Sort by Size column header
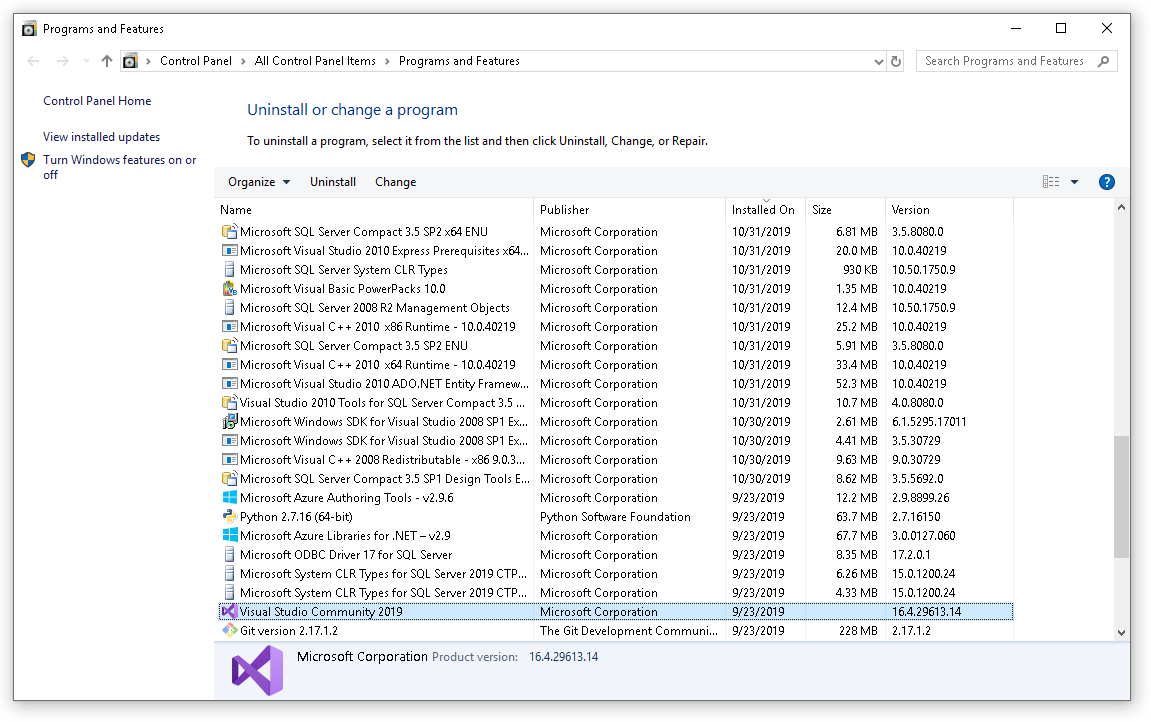This screenshot has width=1151, height=722. click(x=845, y=210)
